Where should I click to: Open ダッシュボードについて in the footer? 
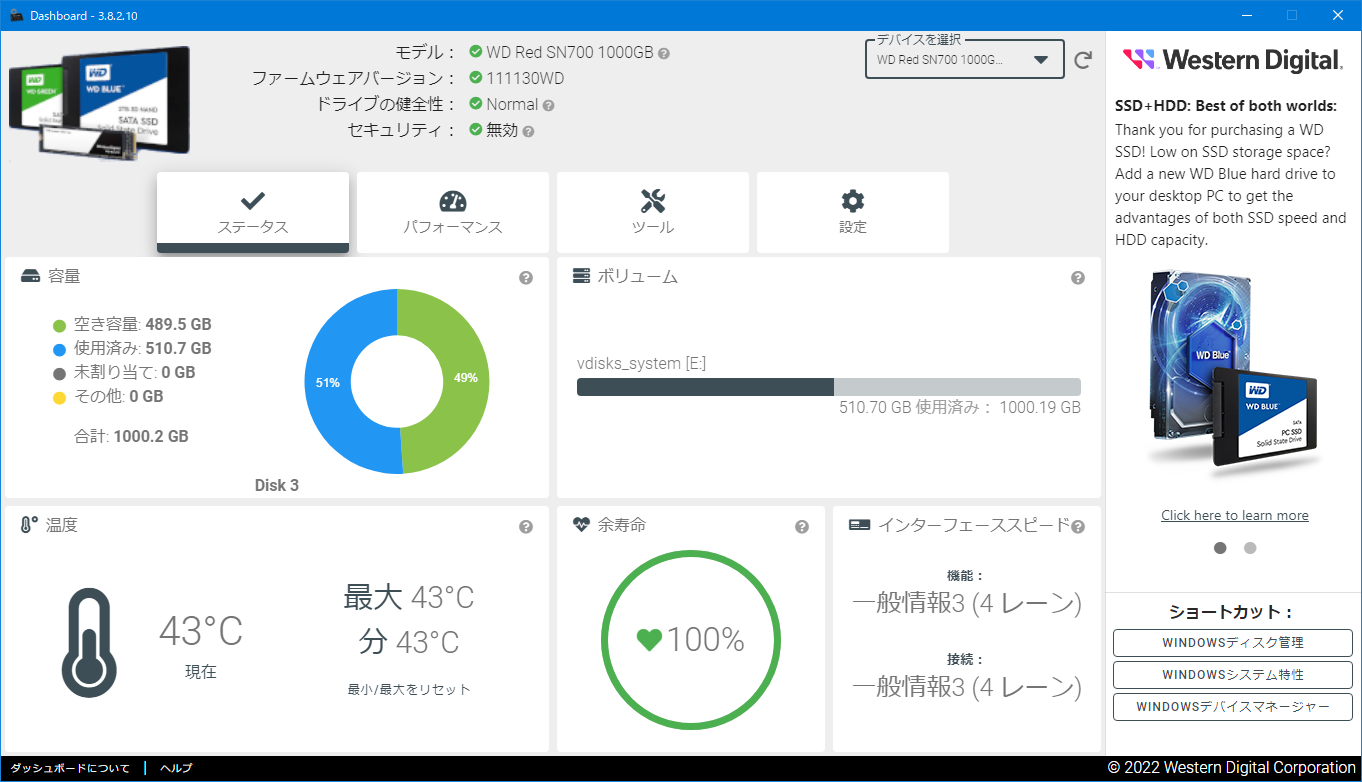(70, 768)
